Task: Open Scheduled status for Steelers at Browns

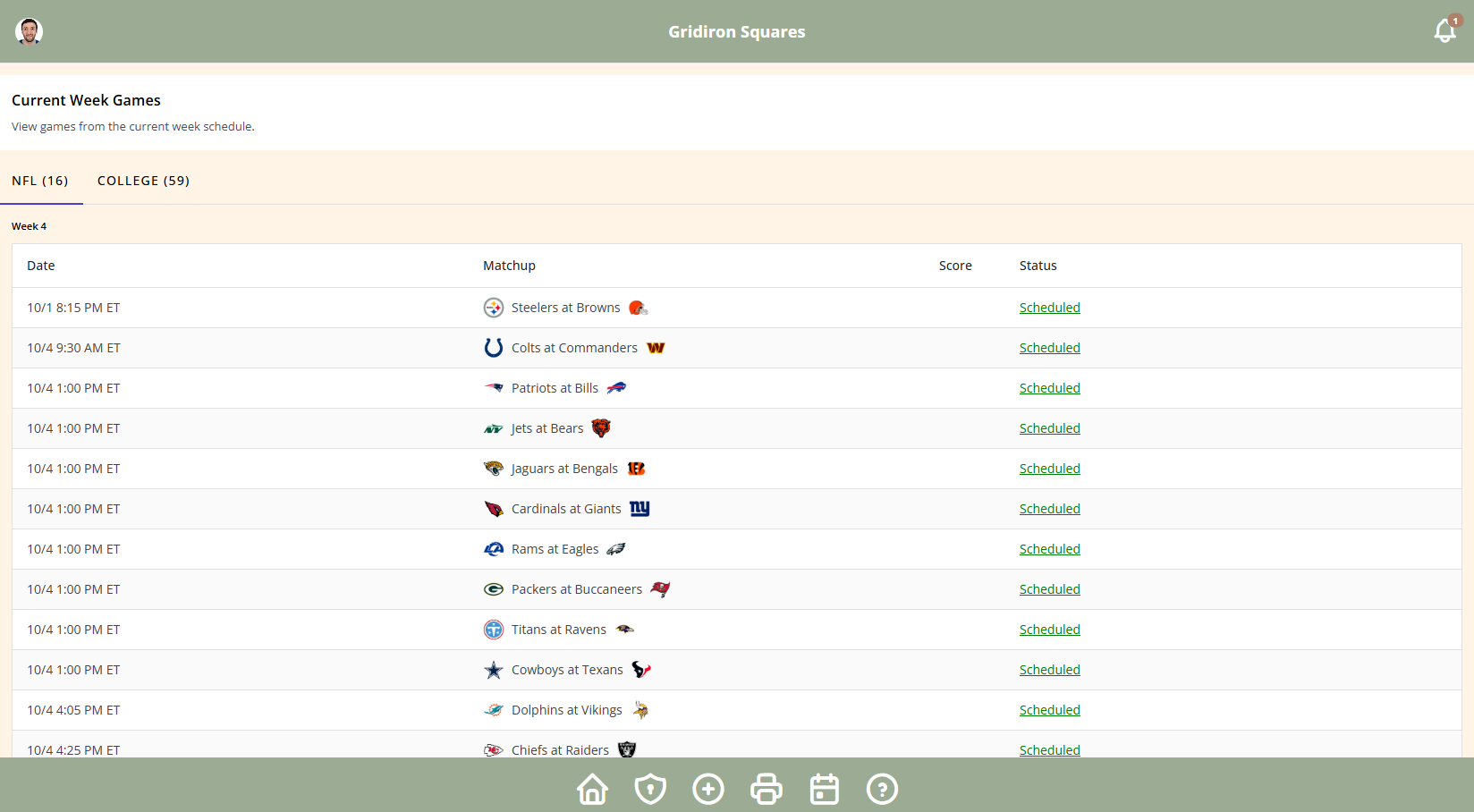Action: [x=1050, y=308]
